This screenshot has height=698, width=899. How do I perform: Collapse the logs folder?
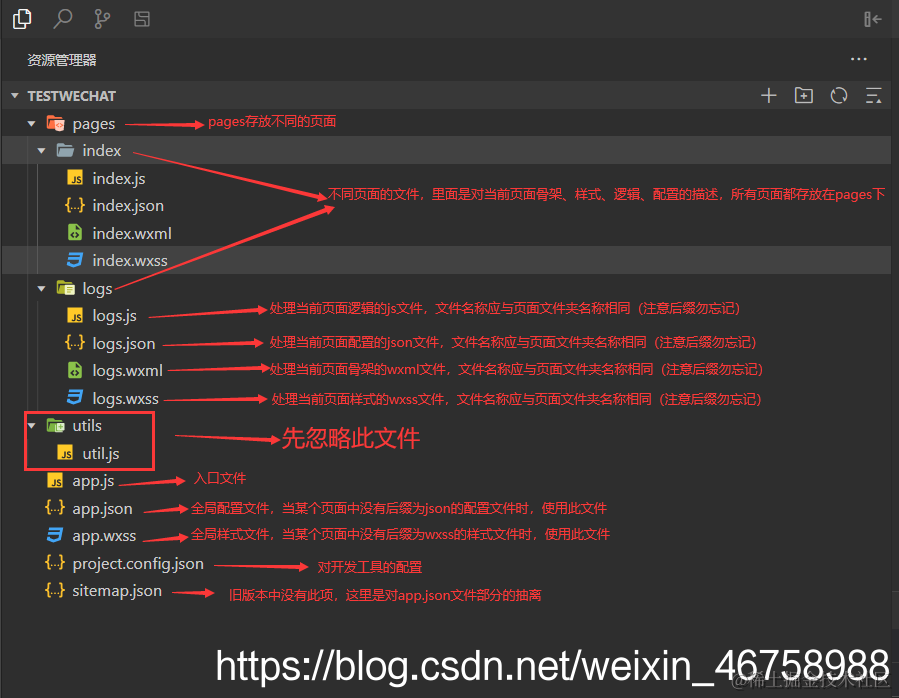coord(41,288)
